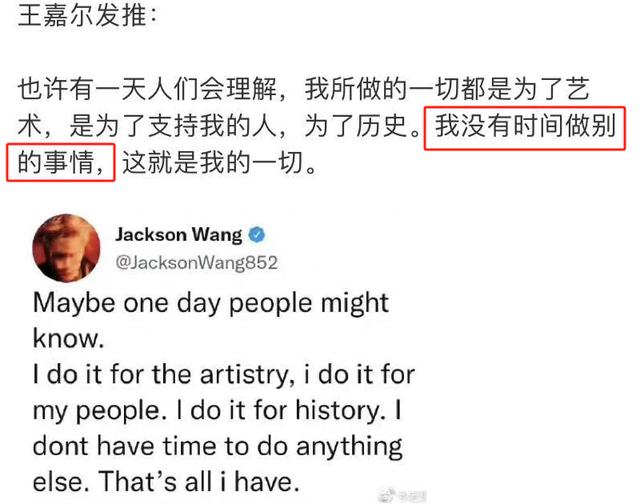Click tweet line "dont have time to do anything"
The width and height of the screenshot is (640, 504).
(x=218, y=446)
